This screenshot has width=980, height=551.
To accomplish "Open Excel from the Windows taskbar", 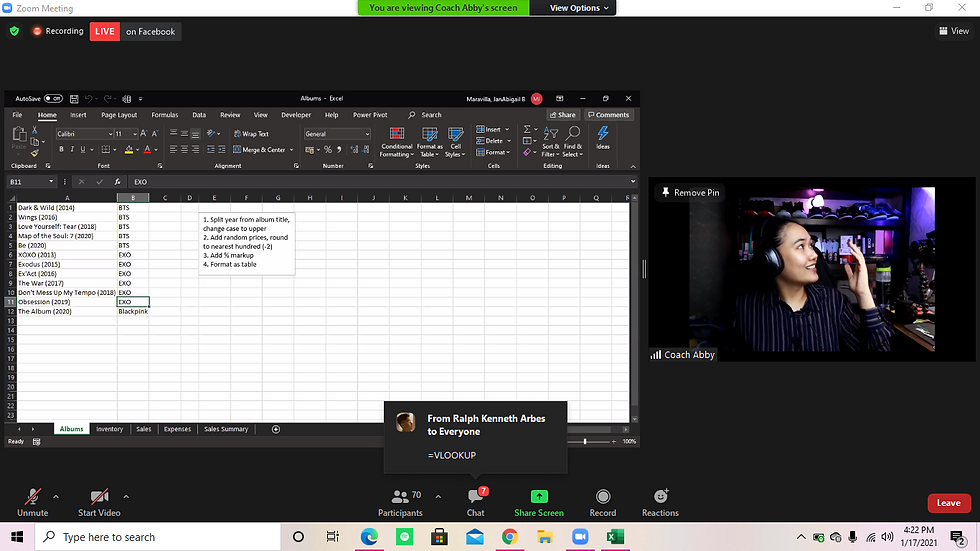I will (x=615, y=537).
